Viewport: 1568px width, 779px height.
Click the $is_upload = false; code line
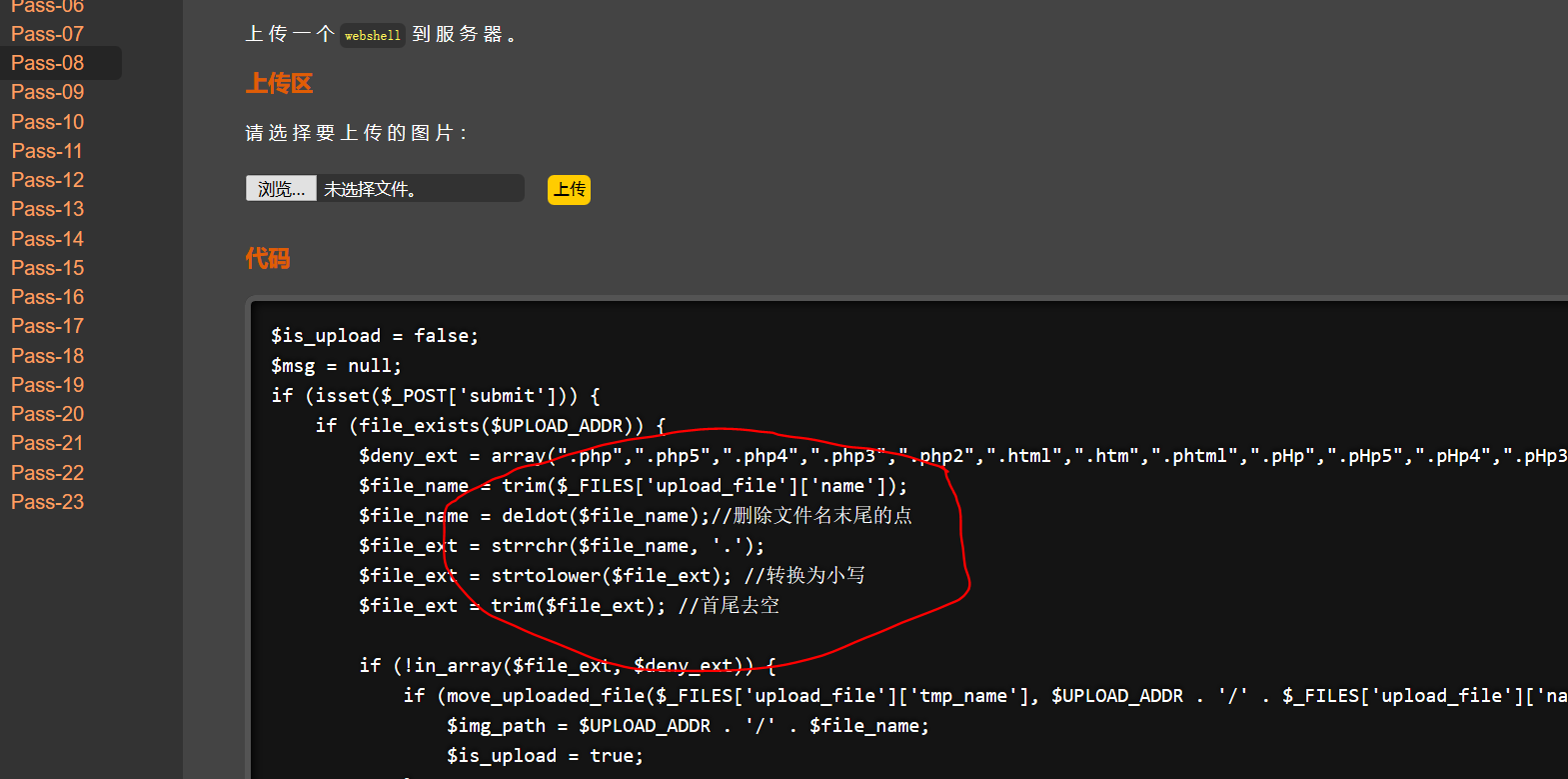pos(375,336)
